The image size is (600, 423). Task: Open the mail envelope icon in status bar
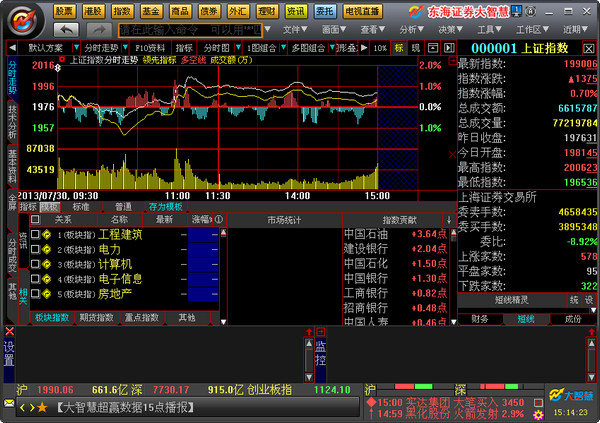tap(9, 403)
